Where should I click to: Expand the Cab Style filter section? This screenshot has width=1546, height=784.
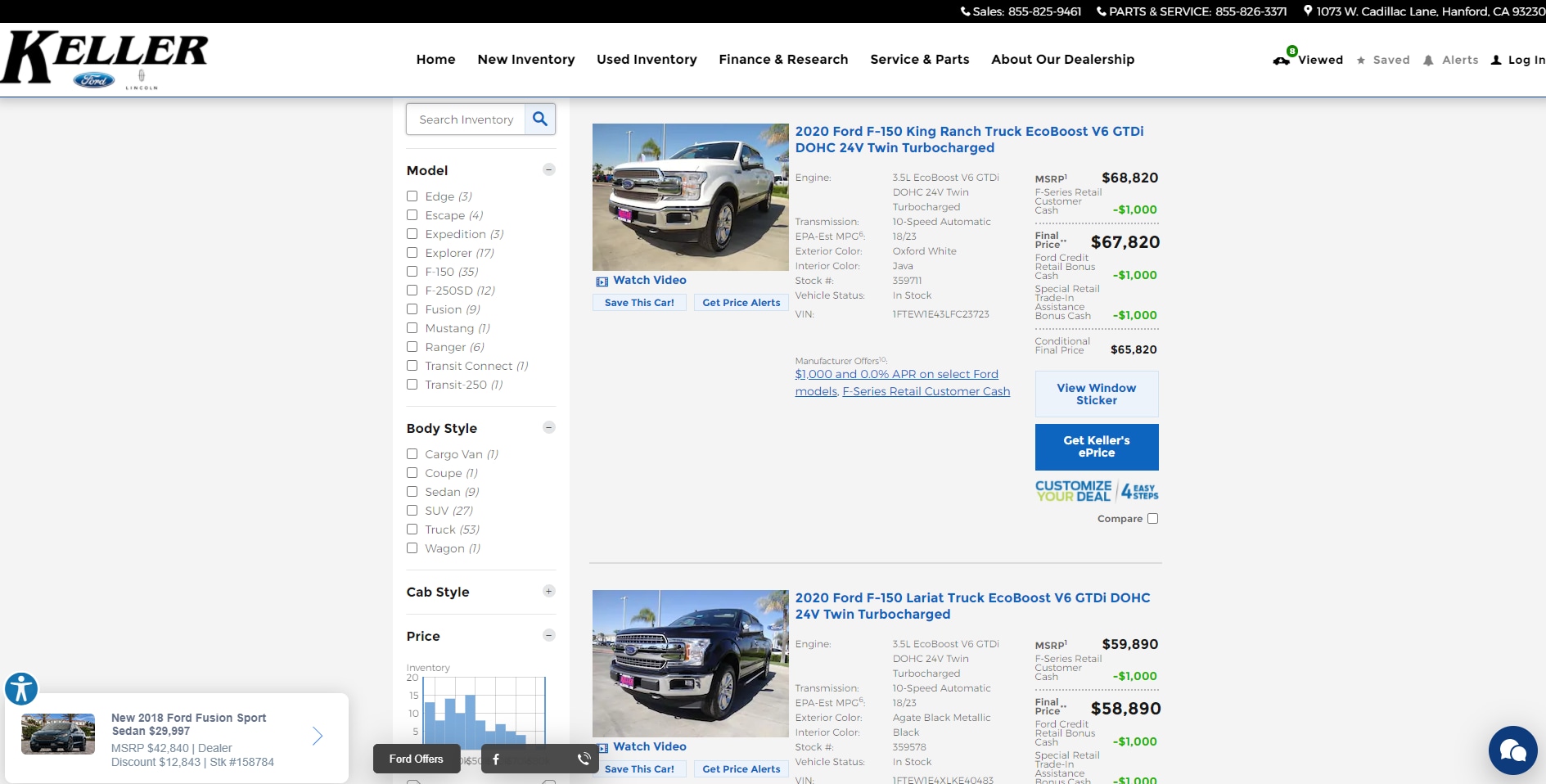pos(549,591)
